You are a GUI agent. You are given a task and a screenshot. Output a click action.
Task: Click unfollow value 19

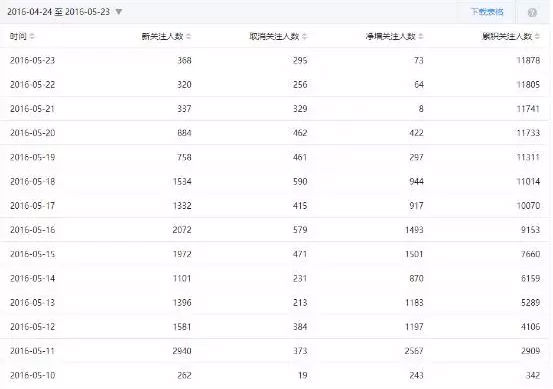[x=303, y=375]
